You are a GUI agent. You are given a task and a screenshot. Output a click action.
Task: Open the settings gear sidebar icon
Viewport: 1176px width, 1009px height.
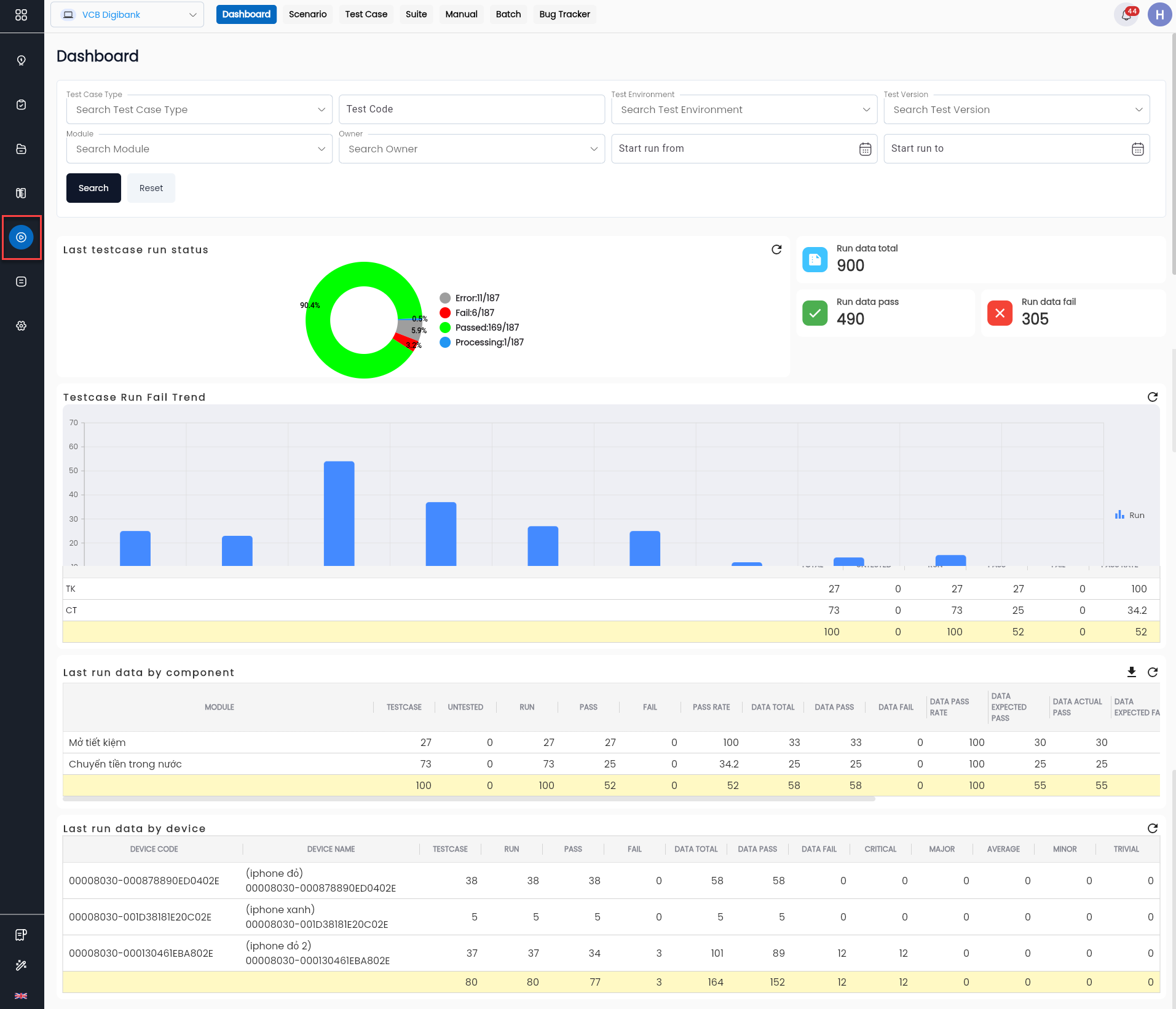pyautogui.click(x=21, y=326)
